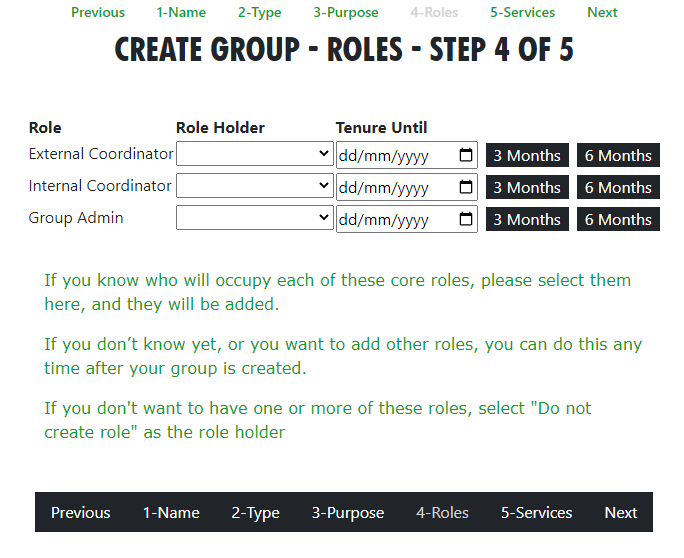The width and height of the screenshot is (684, 558).
Task: Set Group Admin tenure to 3 Months
Action: point(527,219)
